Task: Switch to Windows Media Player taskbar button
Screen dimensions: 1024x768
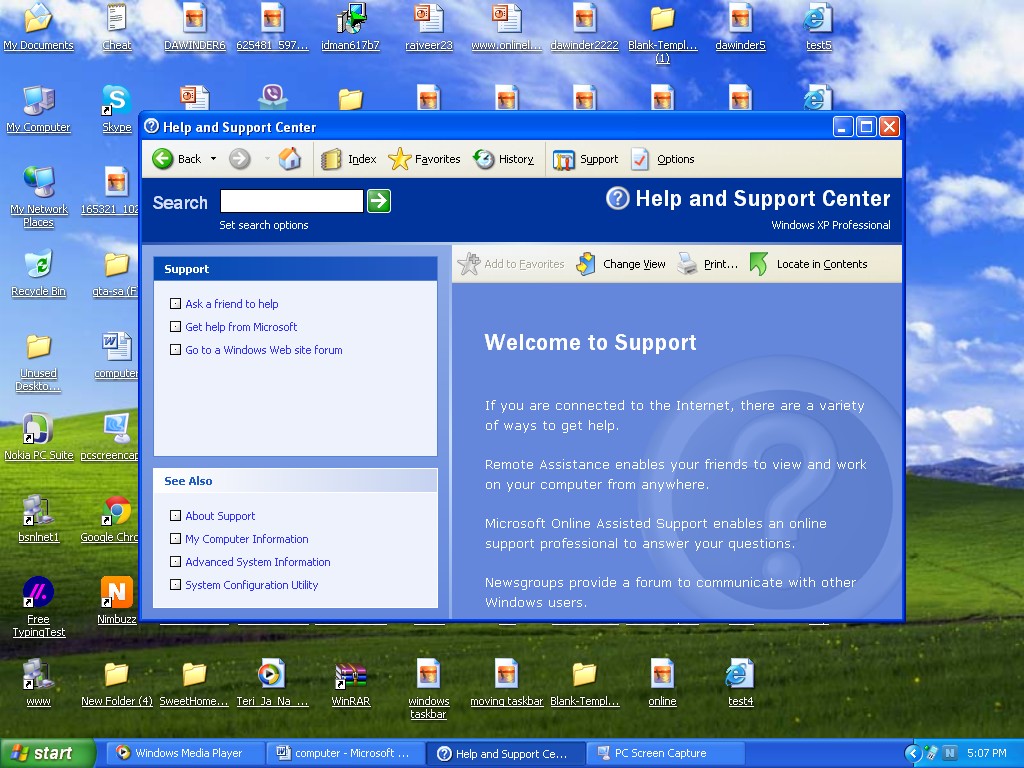Action: tap(184, 752)
